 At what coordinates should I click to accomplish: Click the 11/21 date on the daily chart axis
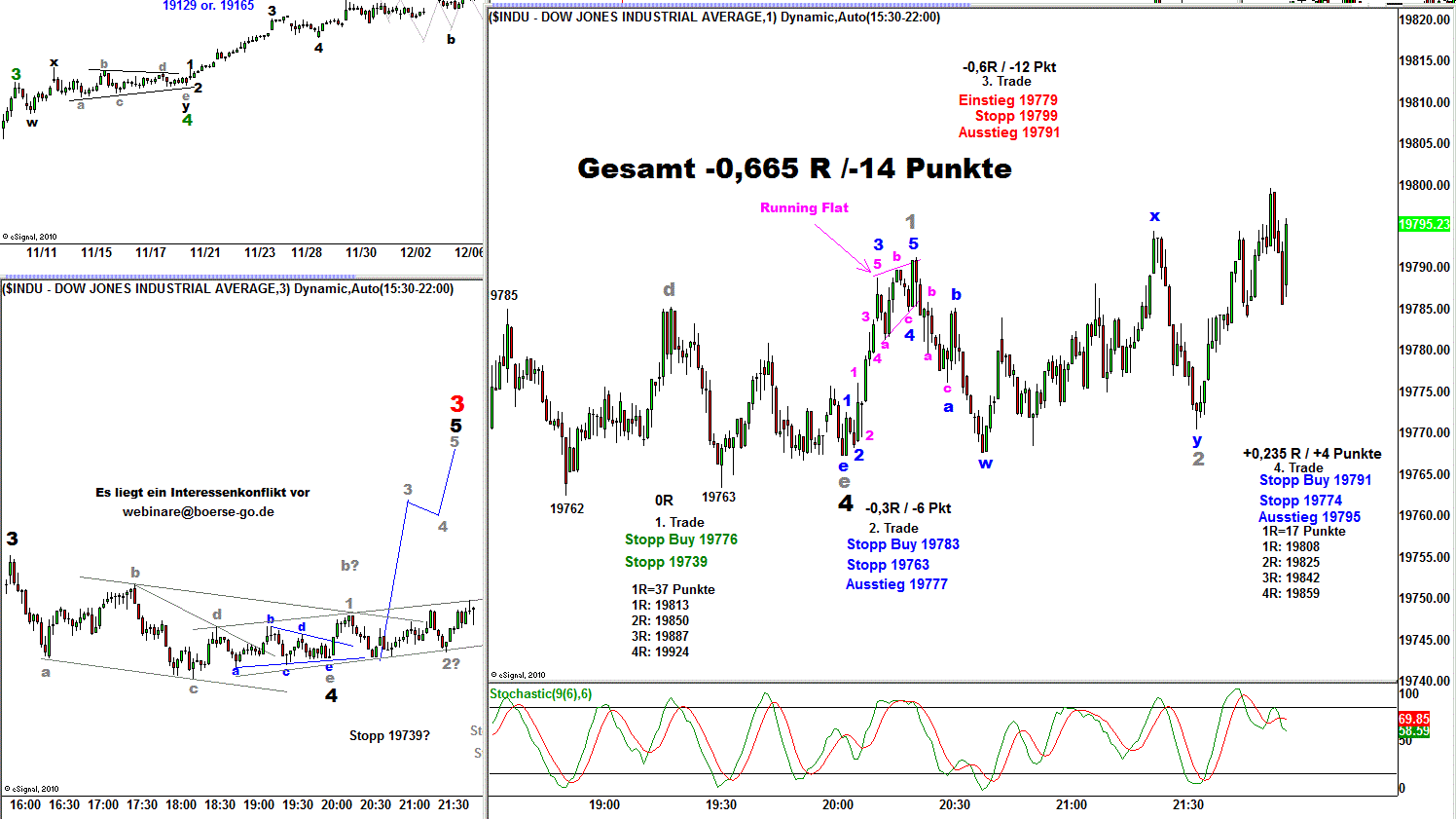[204, 252]
